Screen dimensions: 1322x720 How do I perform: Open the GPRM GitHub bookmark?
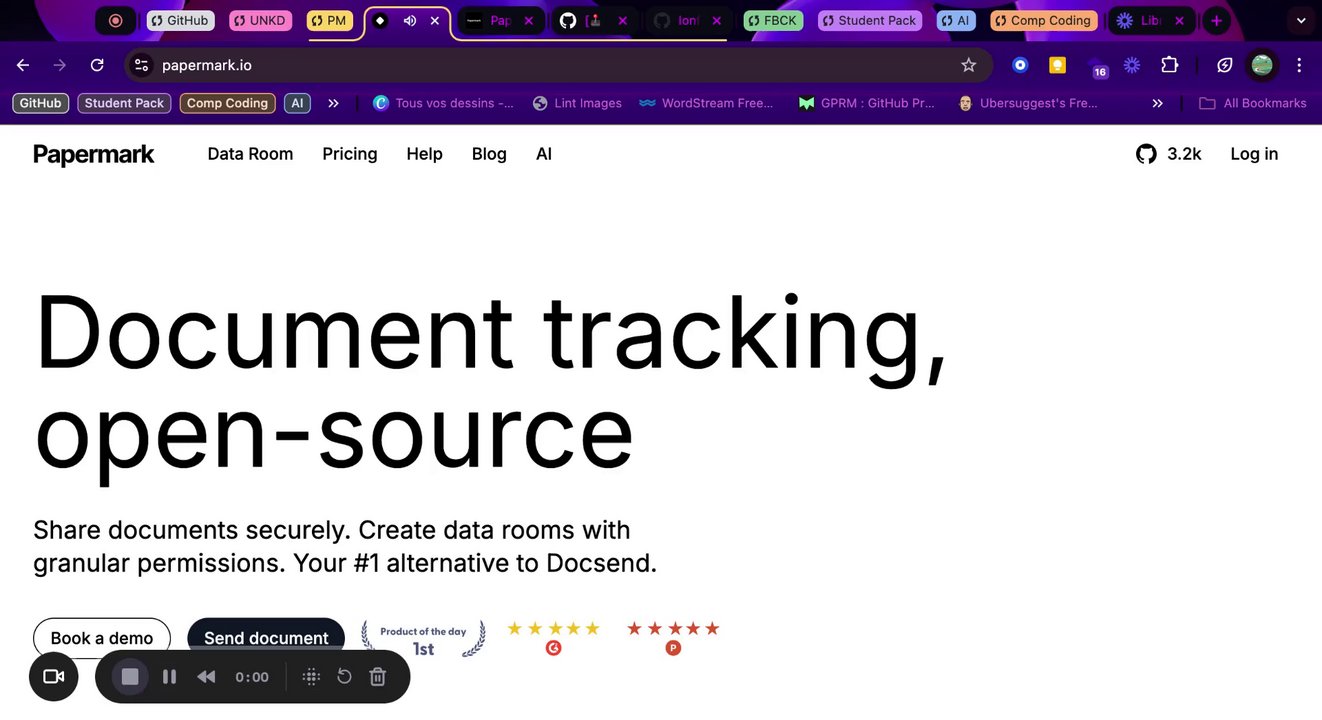coord(866,103)
